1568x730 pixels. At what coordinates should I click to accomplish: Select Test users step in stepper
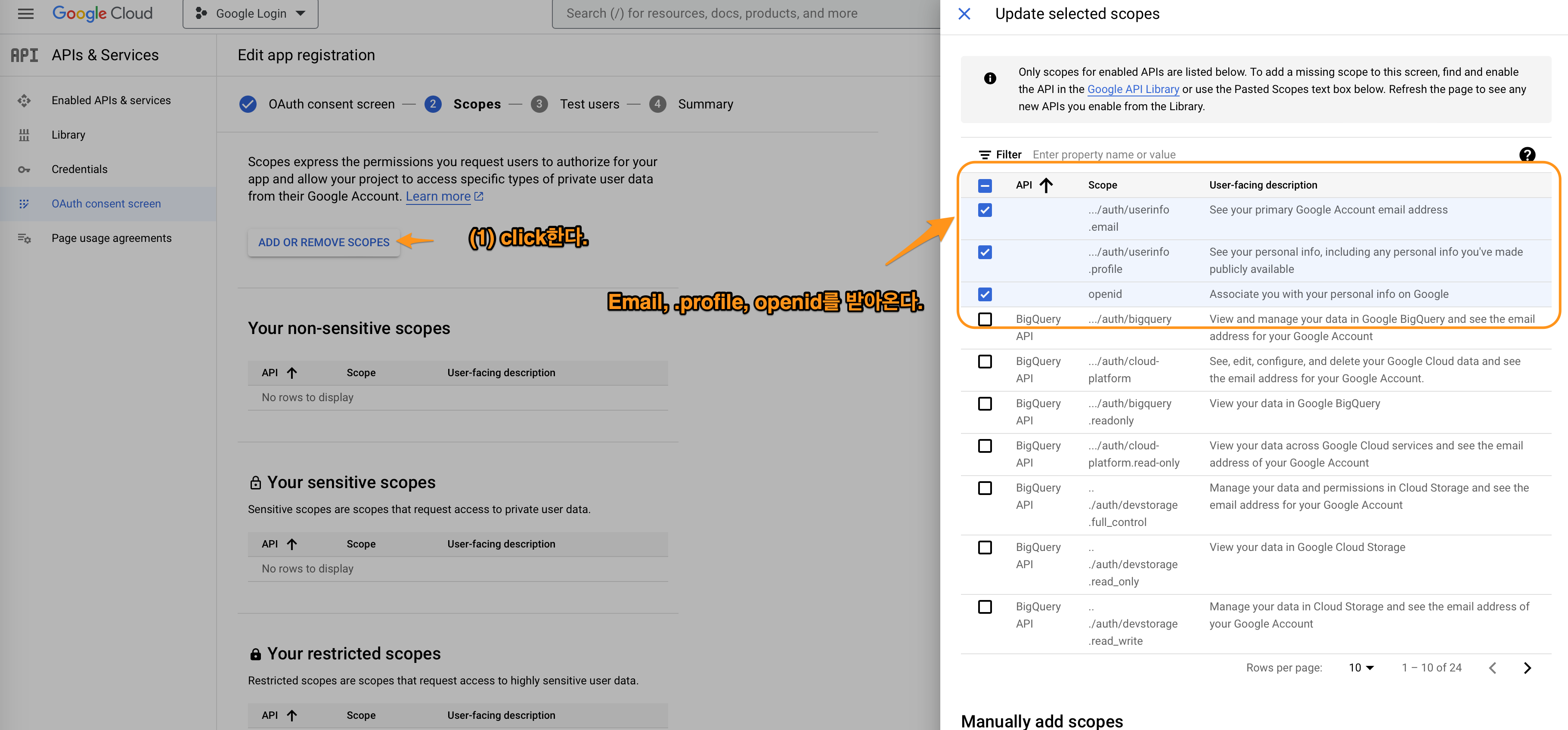pos(589,104)
